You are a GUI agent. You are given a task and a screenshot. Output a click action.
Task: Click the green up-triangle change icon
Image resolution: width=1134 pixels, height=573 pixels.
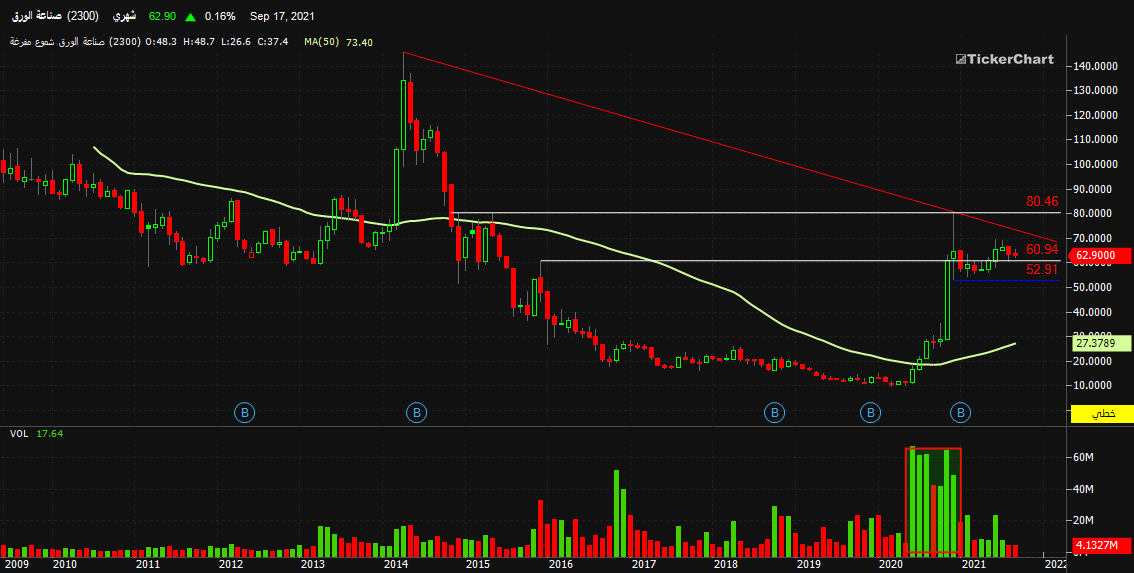191,16
